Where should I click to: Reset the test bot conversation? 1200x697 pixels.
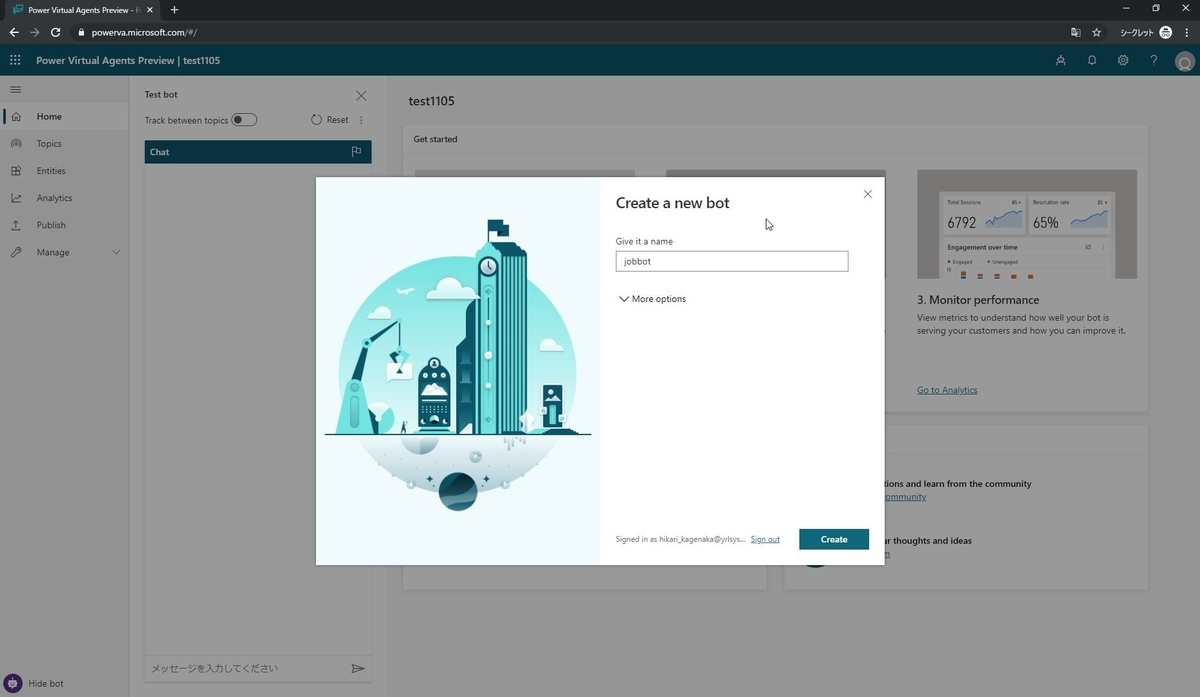pos(330,120)
